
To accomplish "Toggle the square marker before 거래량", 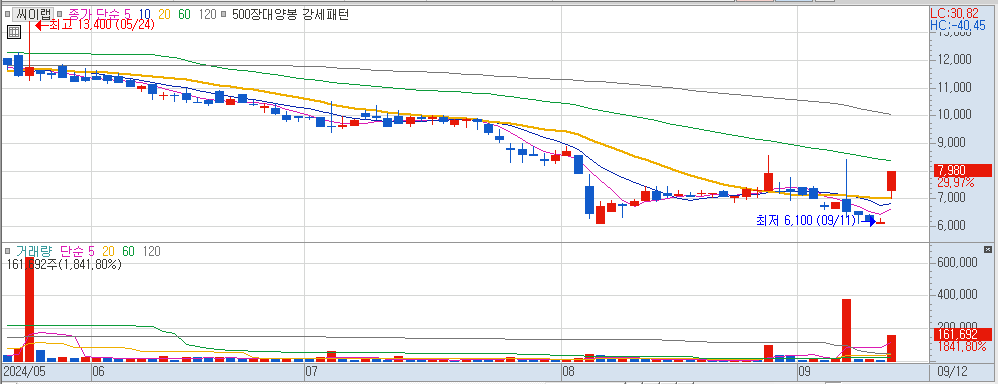I will 8,252.
